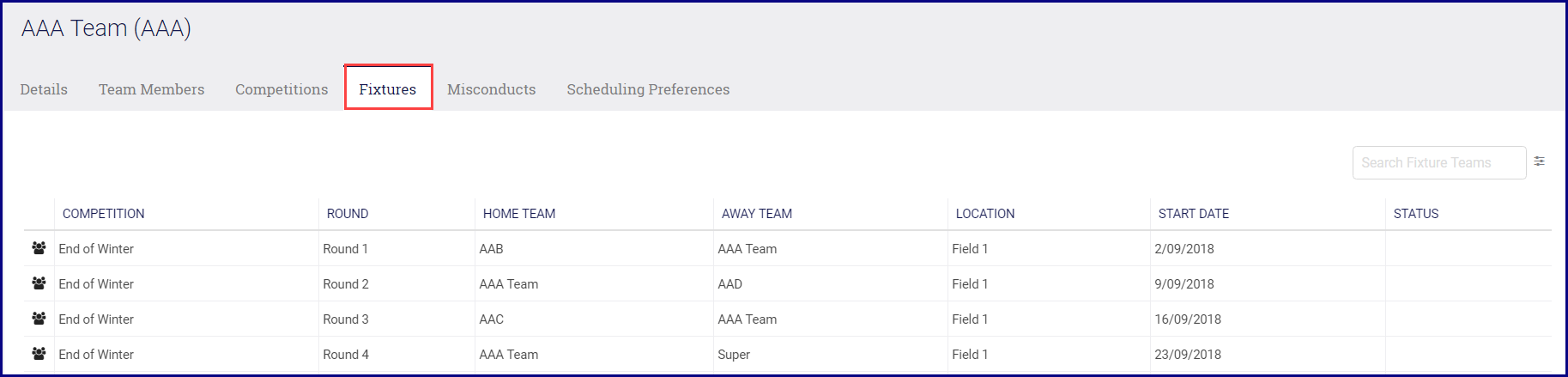Click team icon beside Round 4 fixture
The image size is (1568, 377).
39,354
